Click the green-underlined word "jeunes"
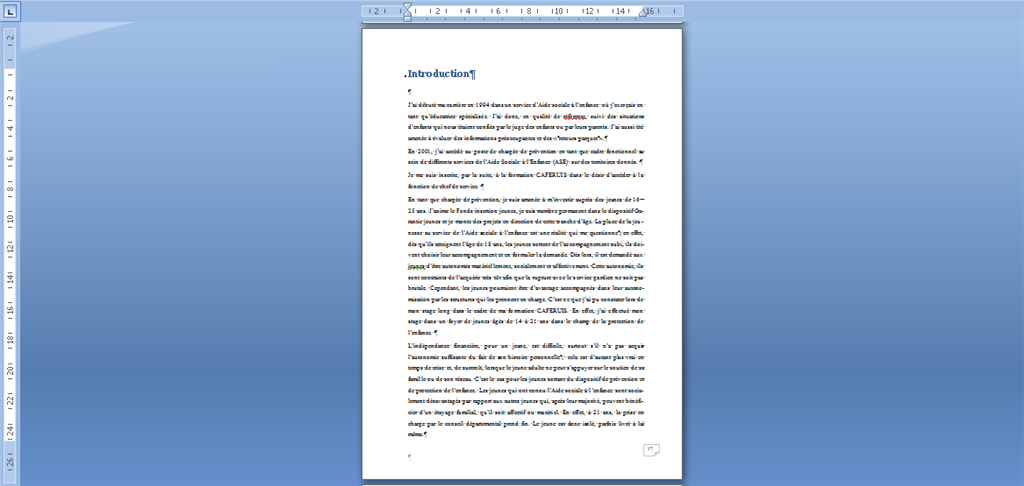This screenshot has width=1024, height=486. coord(416,266)
